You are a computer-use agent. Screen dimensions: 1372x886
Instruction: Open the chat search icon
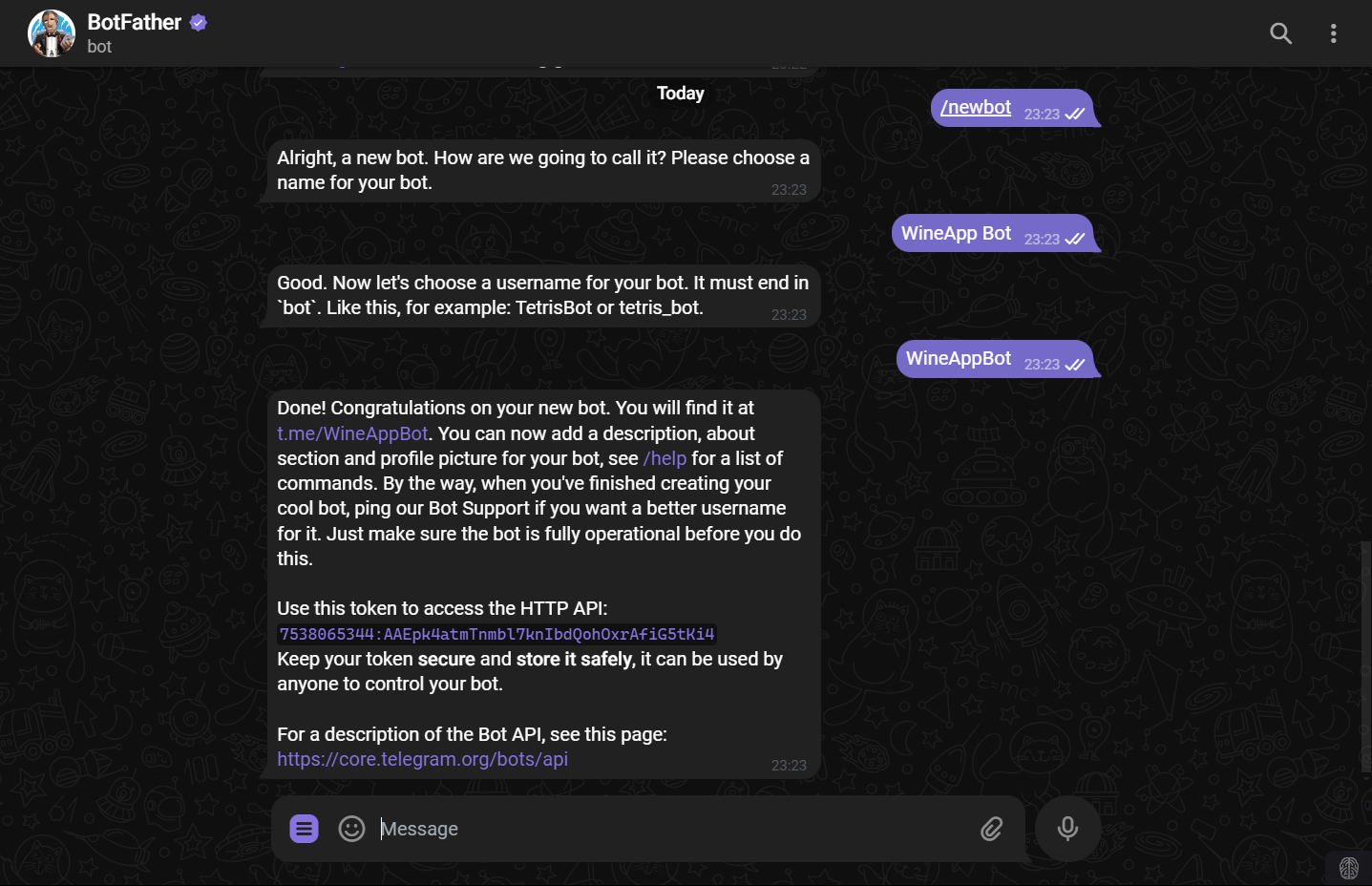[1280, 32]
